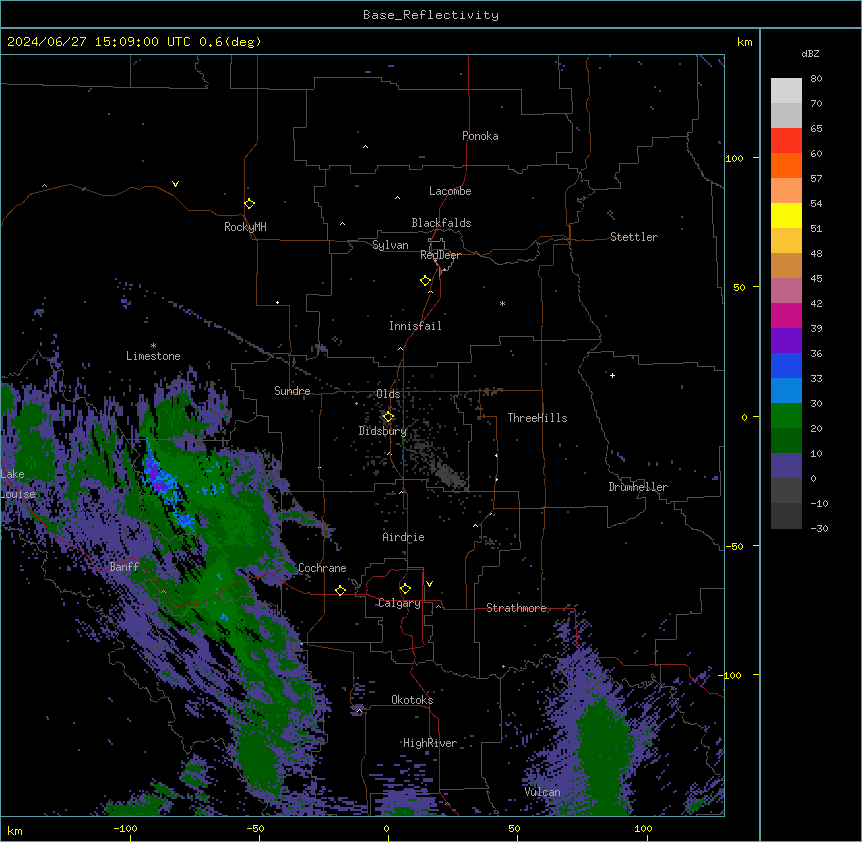Image resolution: width=862 pixels, height=842 pixels.
Task: Click the yellow diamond marker above Calgary label
Action: pos(405,589)
